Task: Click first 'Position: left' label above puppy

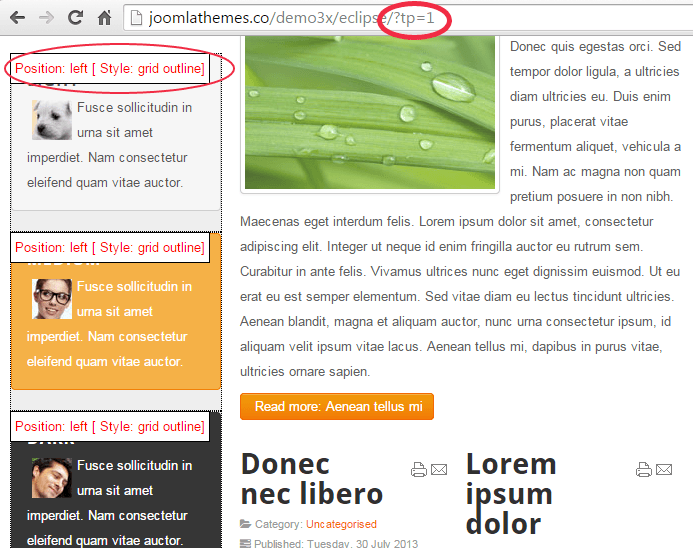Action: click(x=110, y=68)
